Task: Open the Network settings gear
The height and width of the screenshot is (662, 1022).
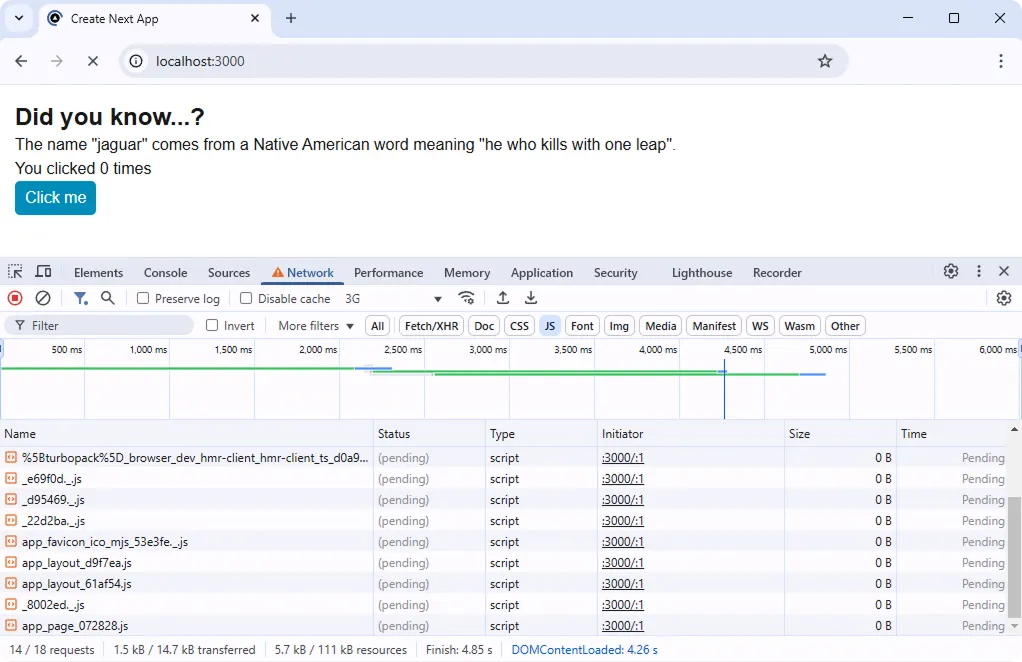Action: [x=1004, y=298]
